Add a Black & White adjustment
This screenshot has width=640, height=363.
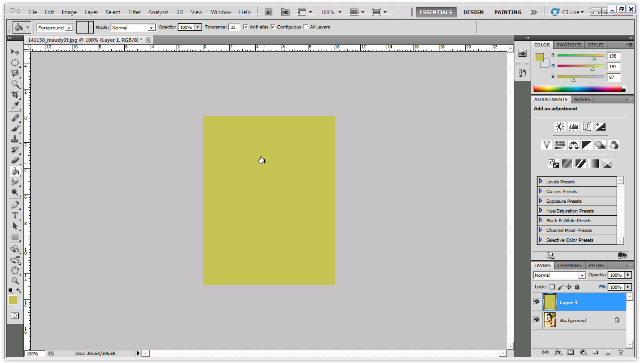[587, 145]
